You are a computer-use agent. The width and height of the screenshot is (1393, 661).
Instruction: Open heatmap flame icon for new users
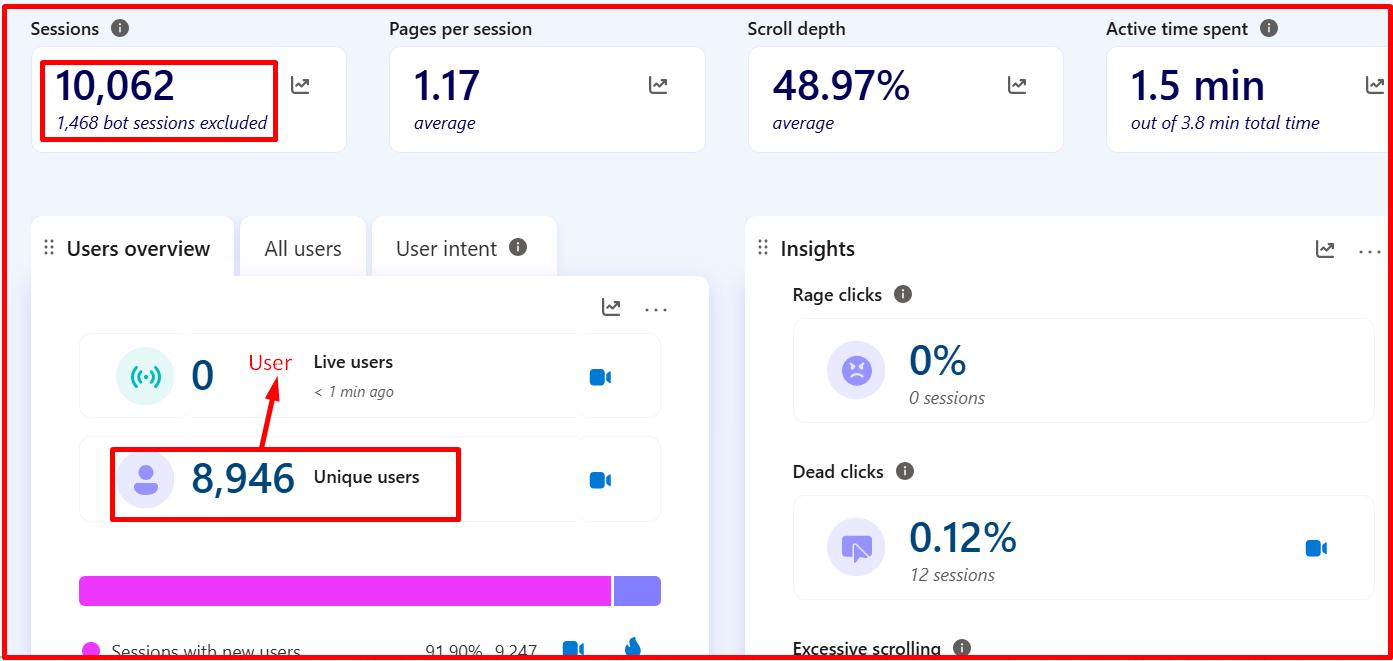(x=632, y=648)
